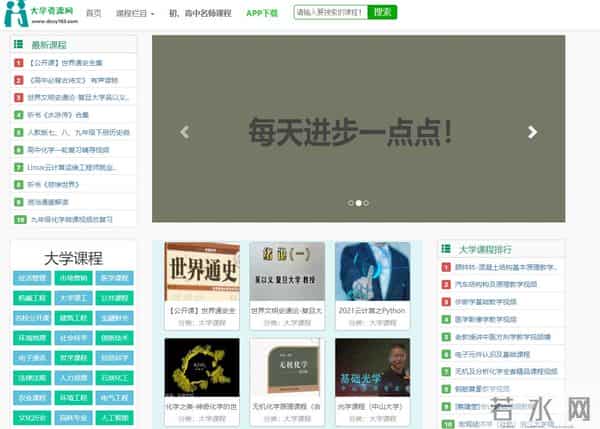Open 电子元件认识及基础课程 ranking item
Screen dimensions: 600x429
tap(492, 354)
